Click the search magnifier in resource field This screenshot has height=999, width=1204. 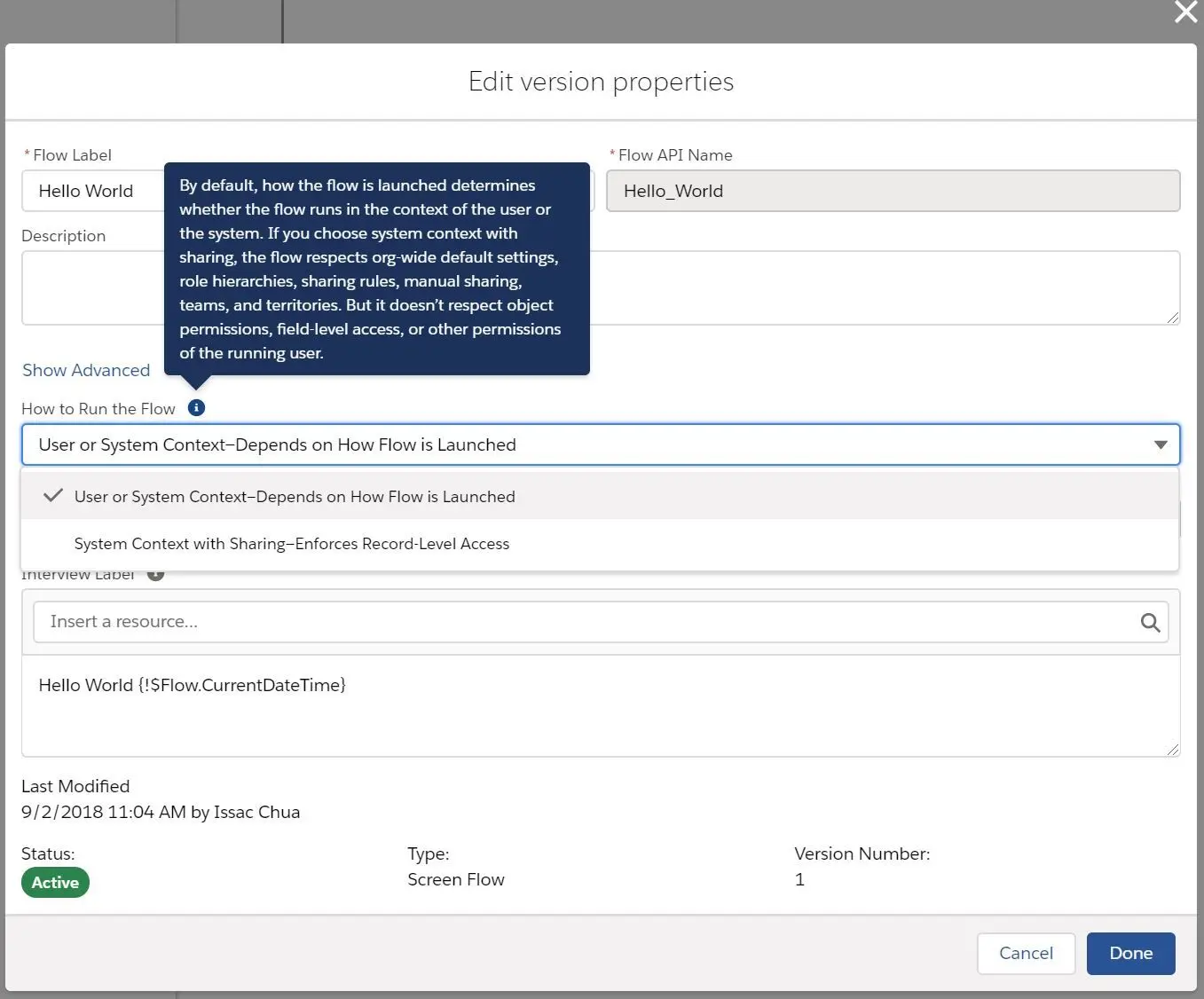[x=1150, y=623]
